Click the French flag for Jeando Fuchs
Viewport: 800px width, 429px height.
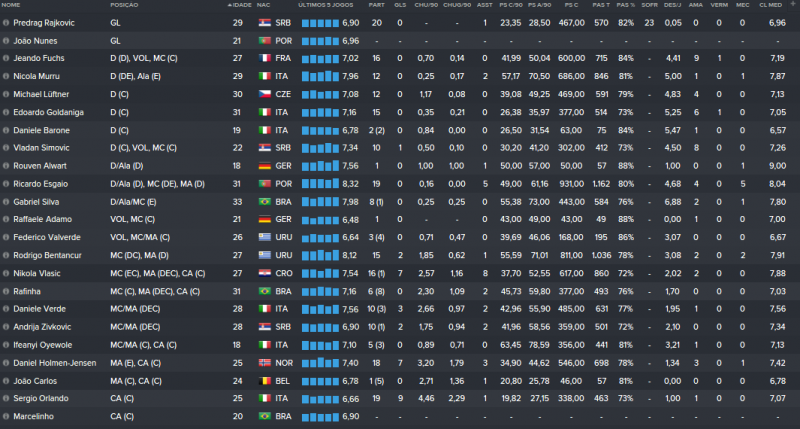264,58
